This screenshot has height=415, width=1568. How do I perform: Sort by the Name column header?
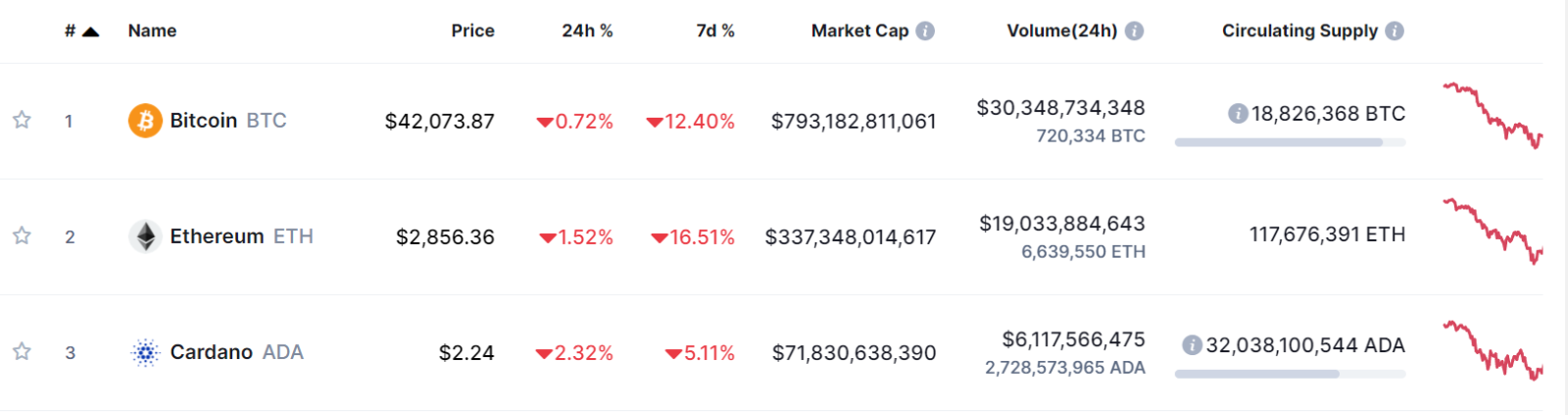(152, 30)
